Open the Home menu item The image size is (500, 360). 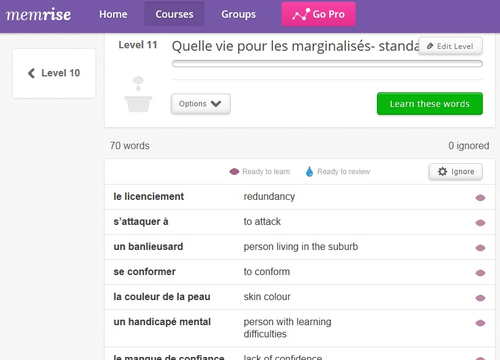[113, 14]
